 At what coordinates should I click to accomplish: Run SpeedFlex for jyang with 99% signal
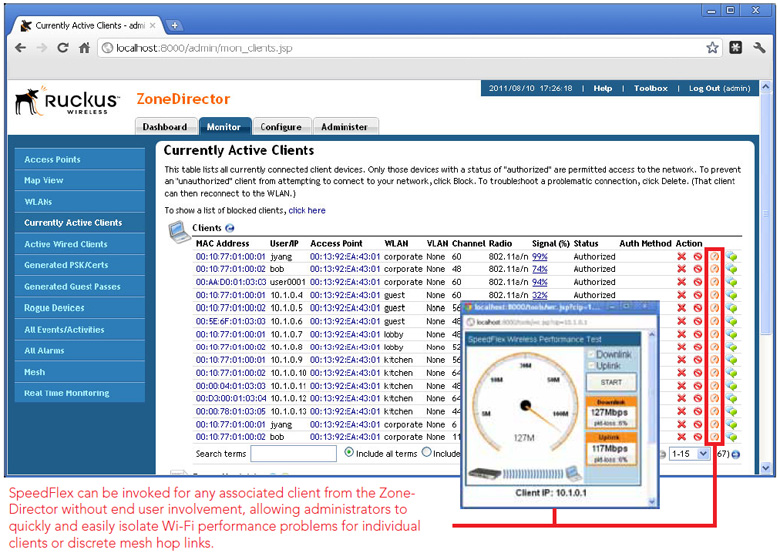pyautogui.click(x=714, y=257)
